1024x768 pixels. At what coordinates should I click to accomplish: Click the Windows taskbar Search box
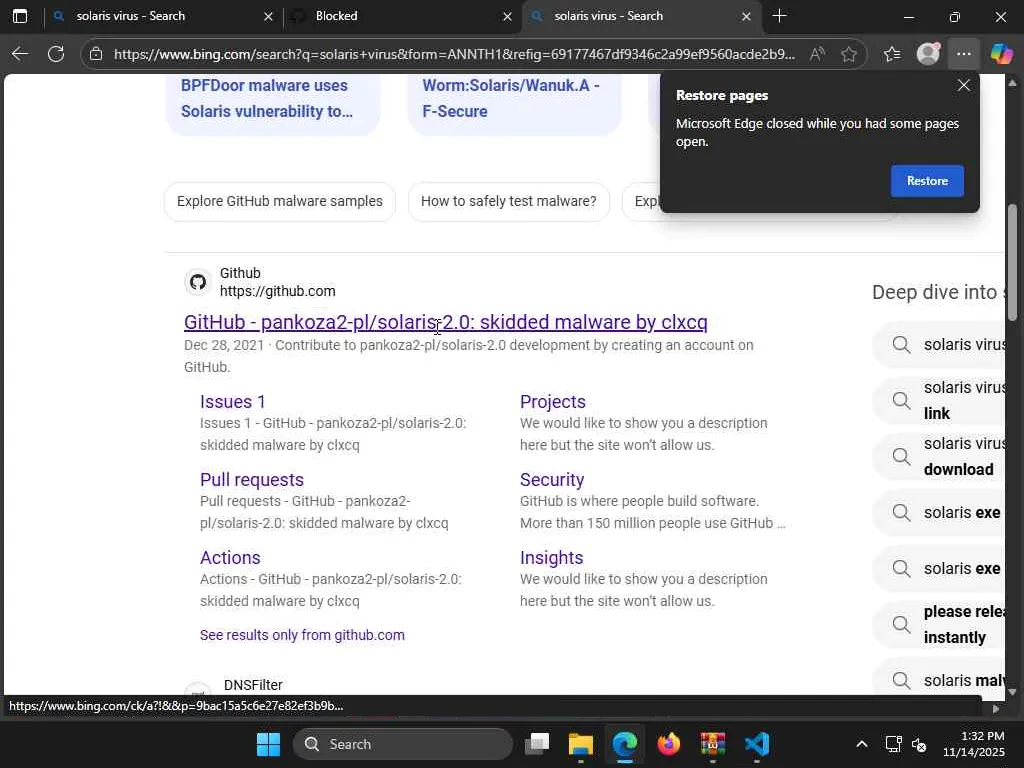[403, 744]
